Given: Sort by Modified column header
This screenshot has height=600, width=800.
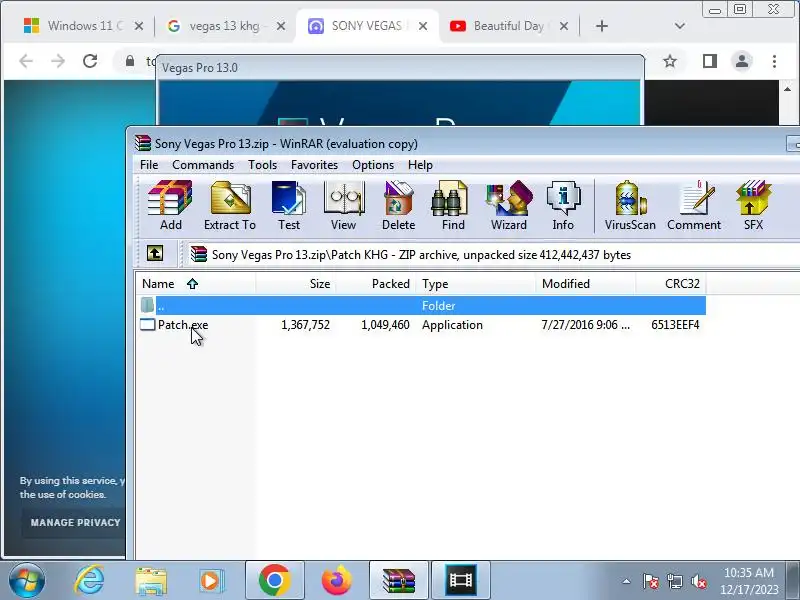Looking at the screenshot, I should (x=586, y=284).
